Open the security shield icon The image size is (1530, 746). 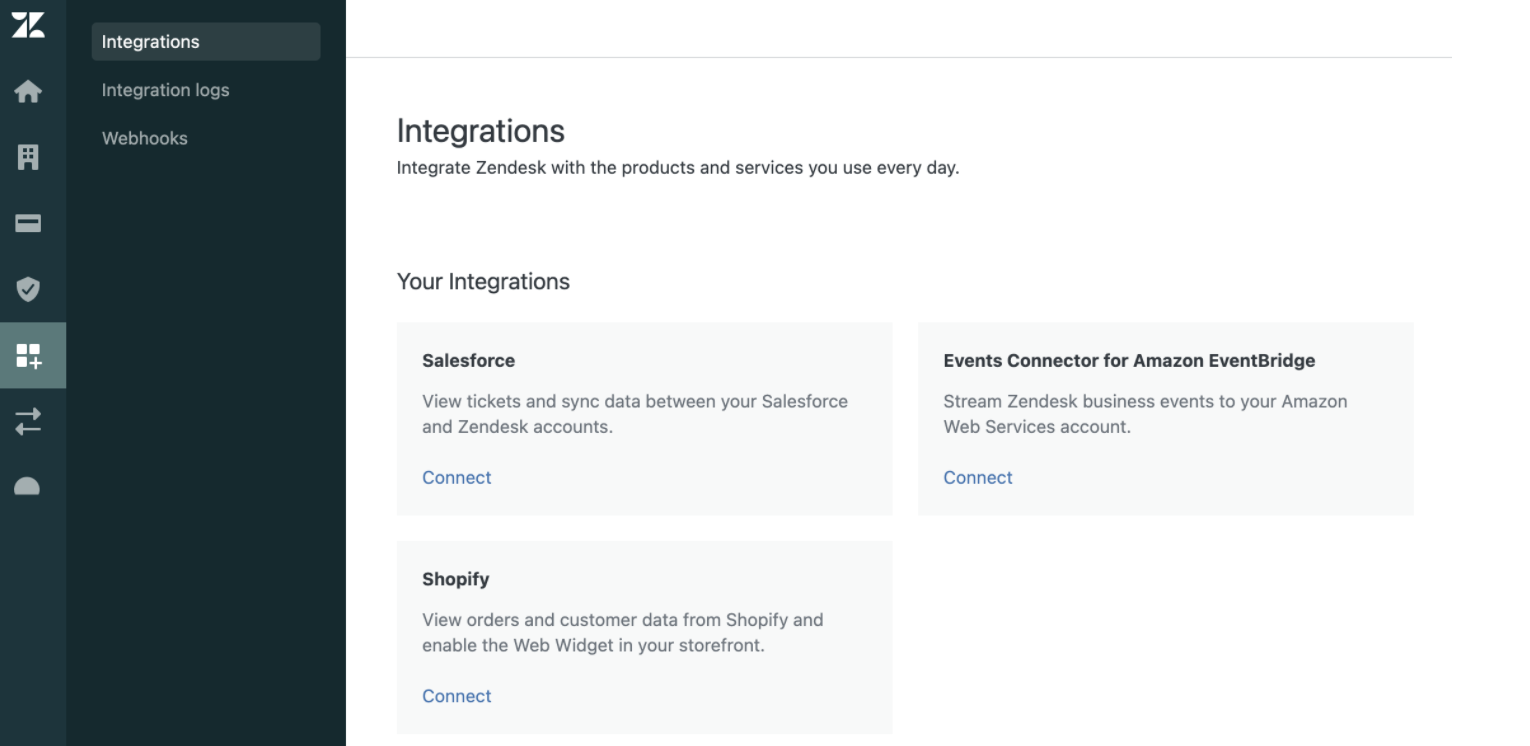tap(28, 290)
